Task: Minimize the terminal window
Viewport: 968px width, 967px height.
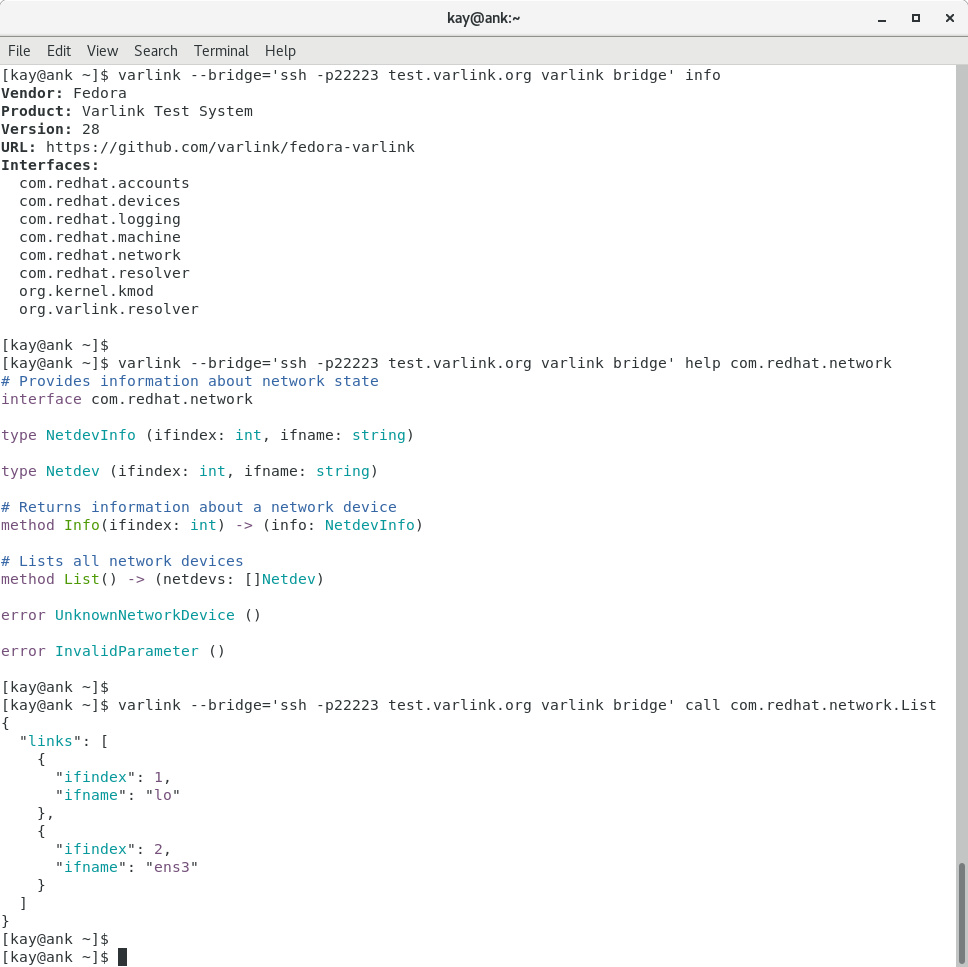Action: pyautogui.click(x=882, y=19)
